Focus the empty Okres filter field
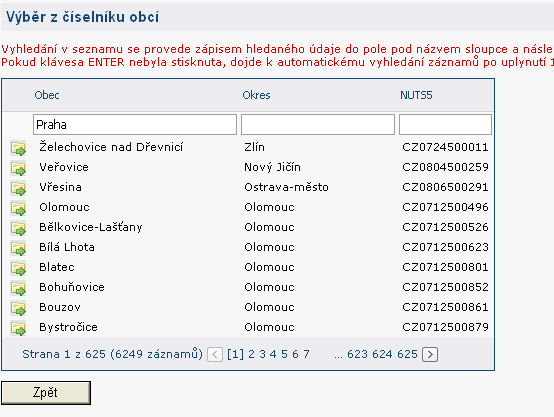The width and height of the screenshot is (554, 417). 318,124
